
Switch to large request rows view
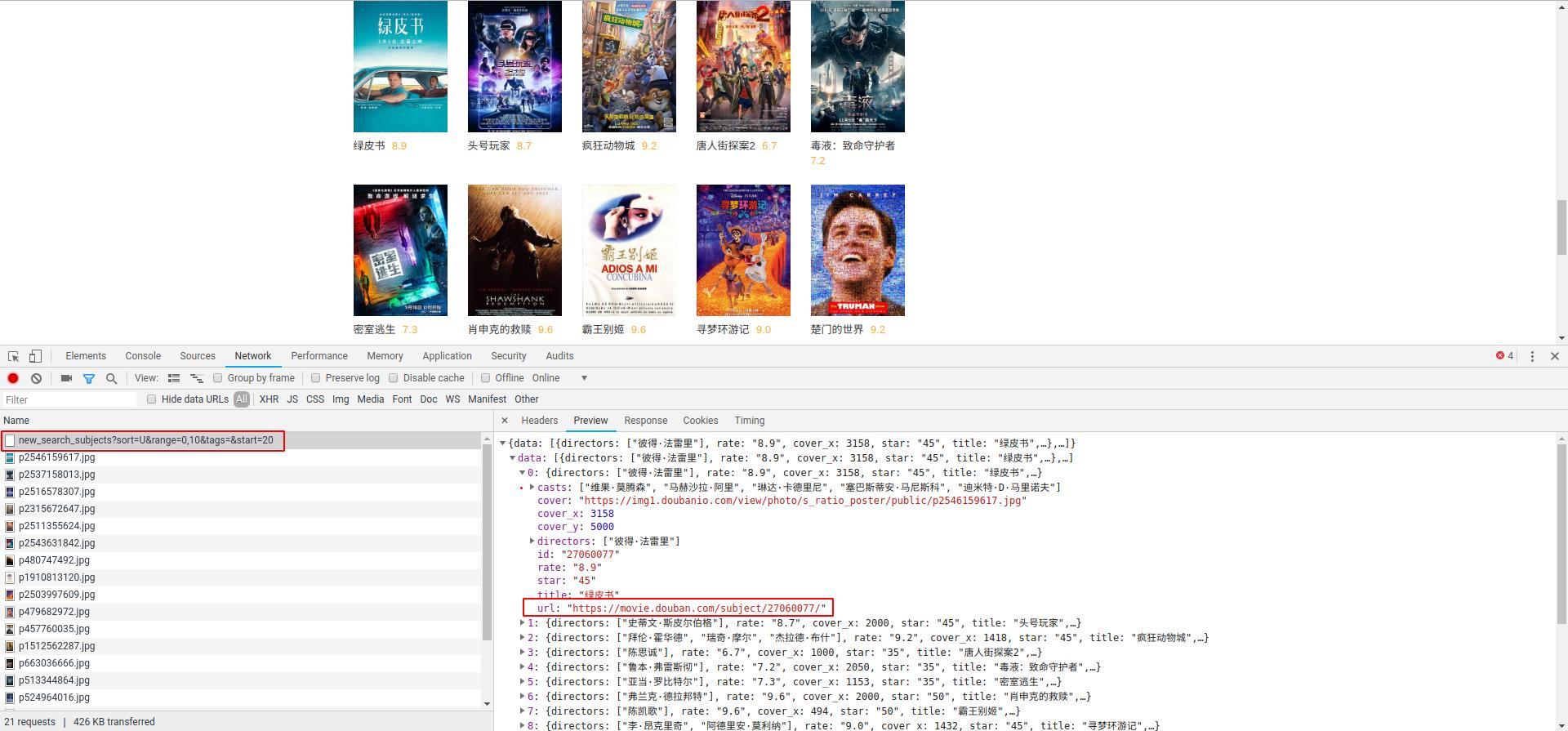coord(174,378)
